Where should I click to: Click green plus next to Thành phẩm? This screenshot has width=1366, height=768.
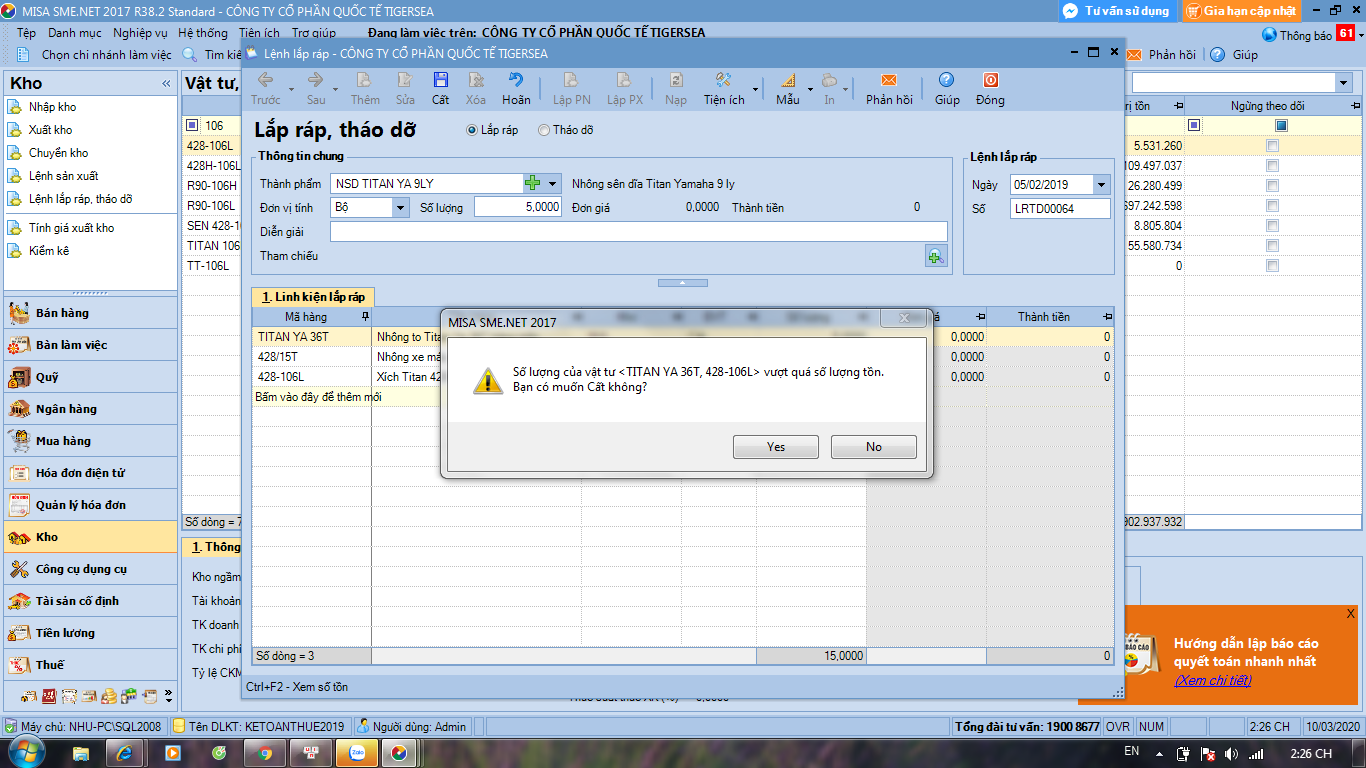pos(532,183)
